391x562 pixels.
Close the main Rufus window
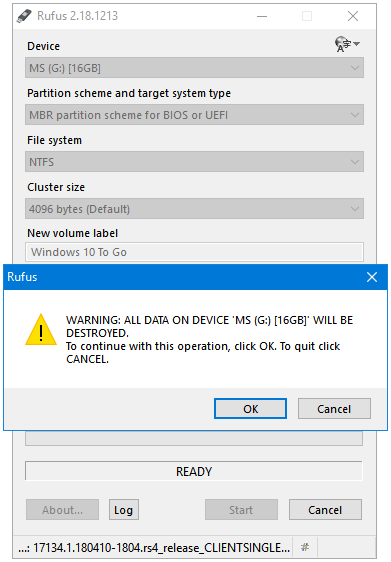pyautogui.click(x=353, y=16)
